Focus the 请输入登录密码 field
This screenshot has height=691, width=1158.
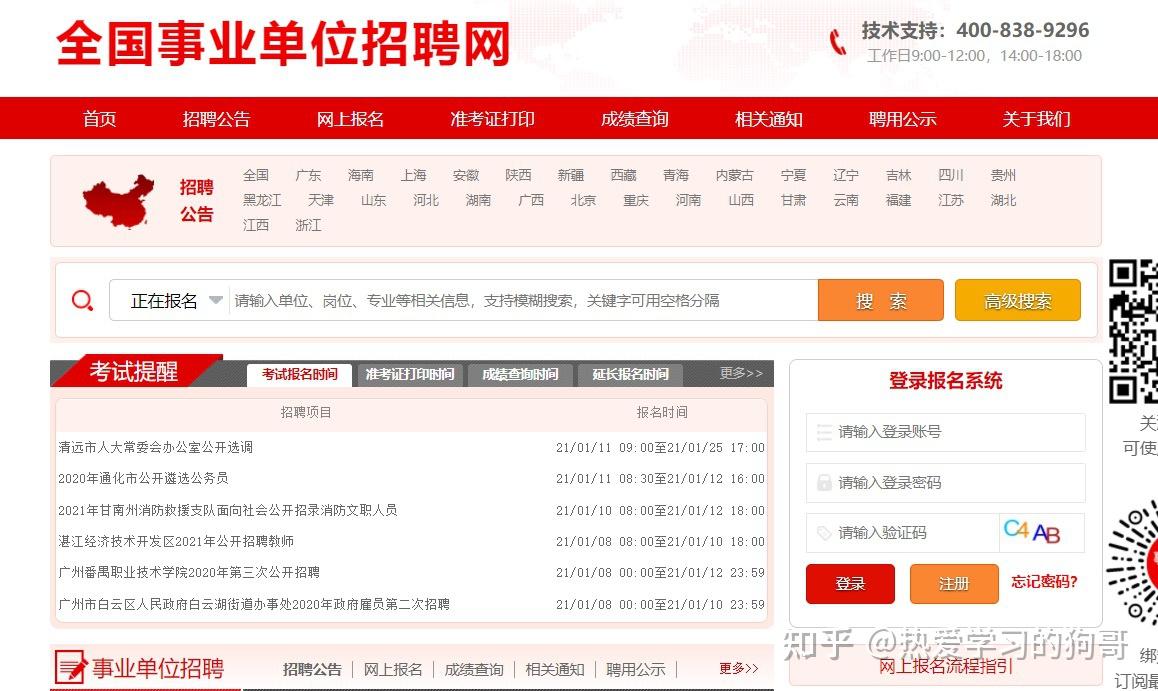[x=945, y=483]
